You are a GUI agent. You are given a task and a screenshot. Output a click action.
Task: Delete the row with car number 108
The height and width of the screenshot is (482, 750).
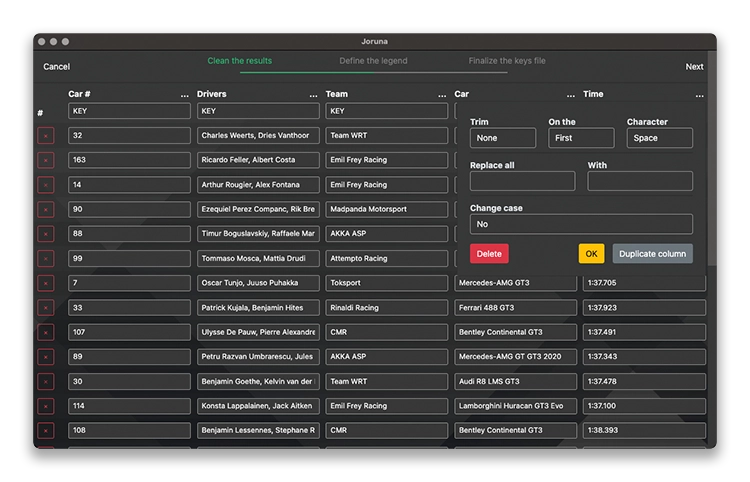point(45,430)
